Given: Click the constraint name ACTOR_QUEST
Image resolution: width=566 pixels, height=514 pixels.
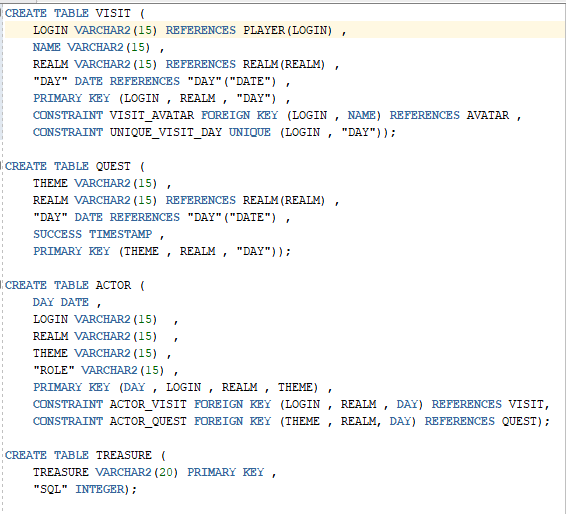Looking at the screenshot, I should pos(148,422).
